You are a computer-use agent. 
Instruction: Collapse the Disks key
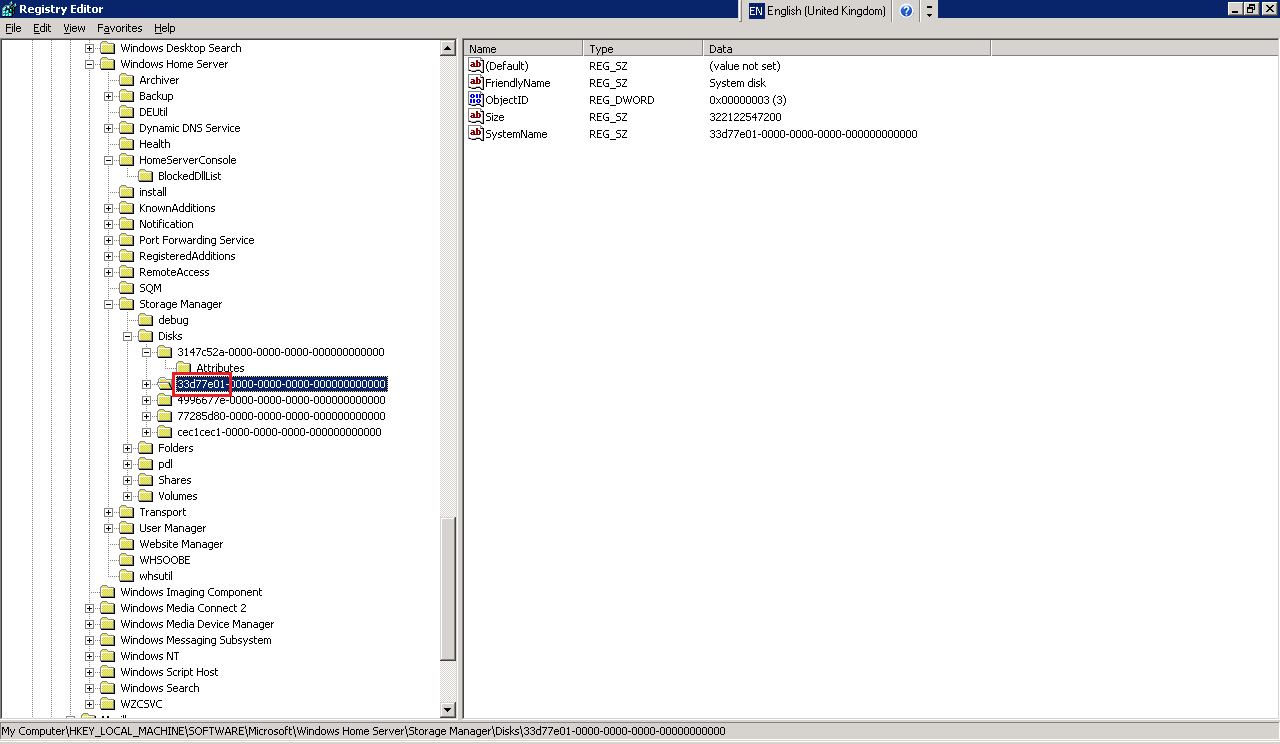pyautogui.click(x=128, y=336)
